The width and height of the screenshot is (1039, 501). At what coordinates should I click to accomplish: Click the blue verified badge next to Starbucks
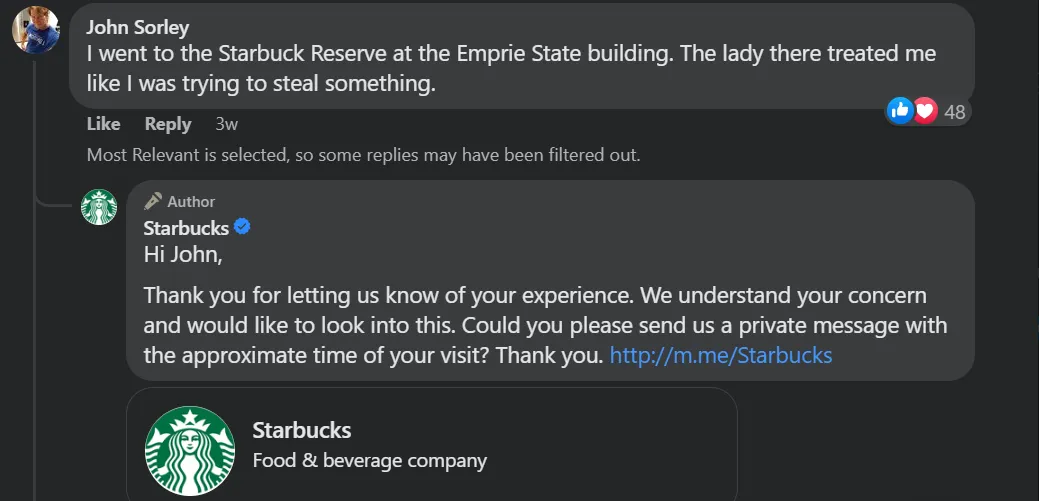click(x=242, y=228)
